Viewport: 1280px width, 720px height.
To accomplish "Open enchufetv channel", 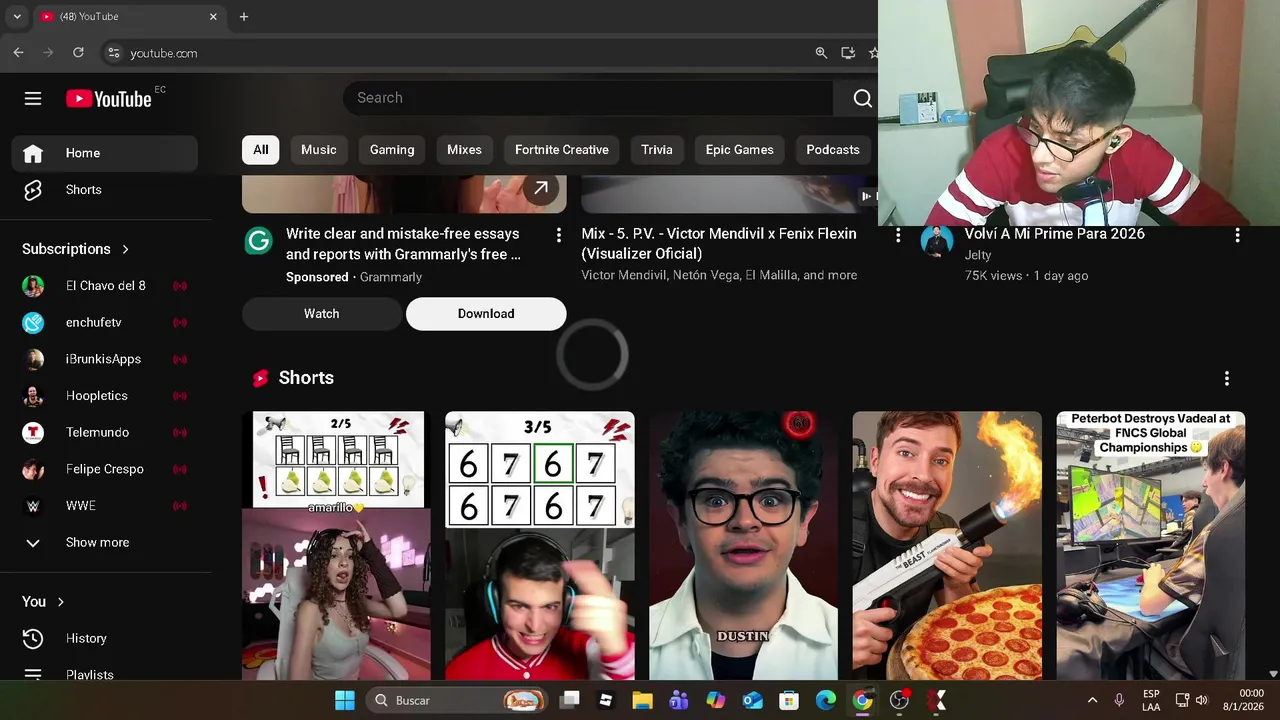I will [x=105, y=322].
